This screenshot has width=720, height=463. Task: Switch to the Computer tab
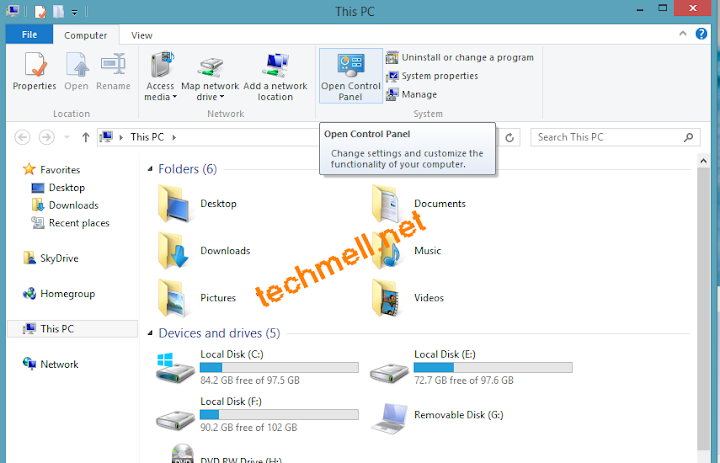coord(86,35)
